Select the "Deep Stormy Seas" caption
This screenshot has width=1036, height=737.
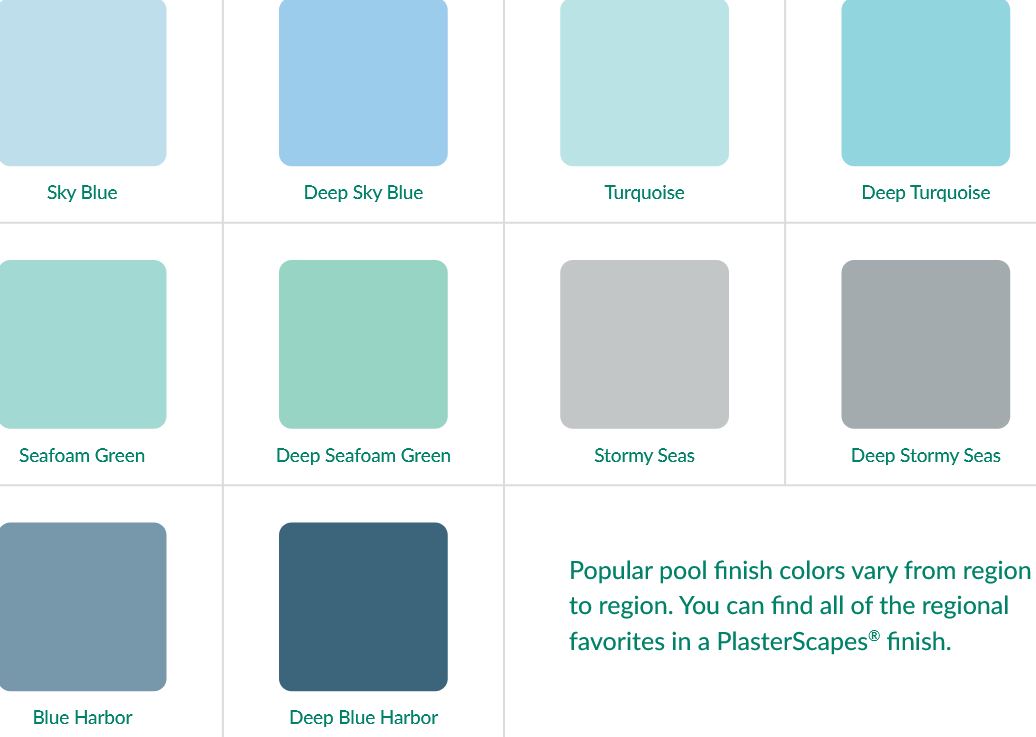[x=925, y=456]
